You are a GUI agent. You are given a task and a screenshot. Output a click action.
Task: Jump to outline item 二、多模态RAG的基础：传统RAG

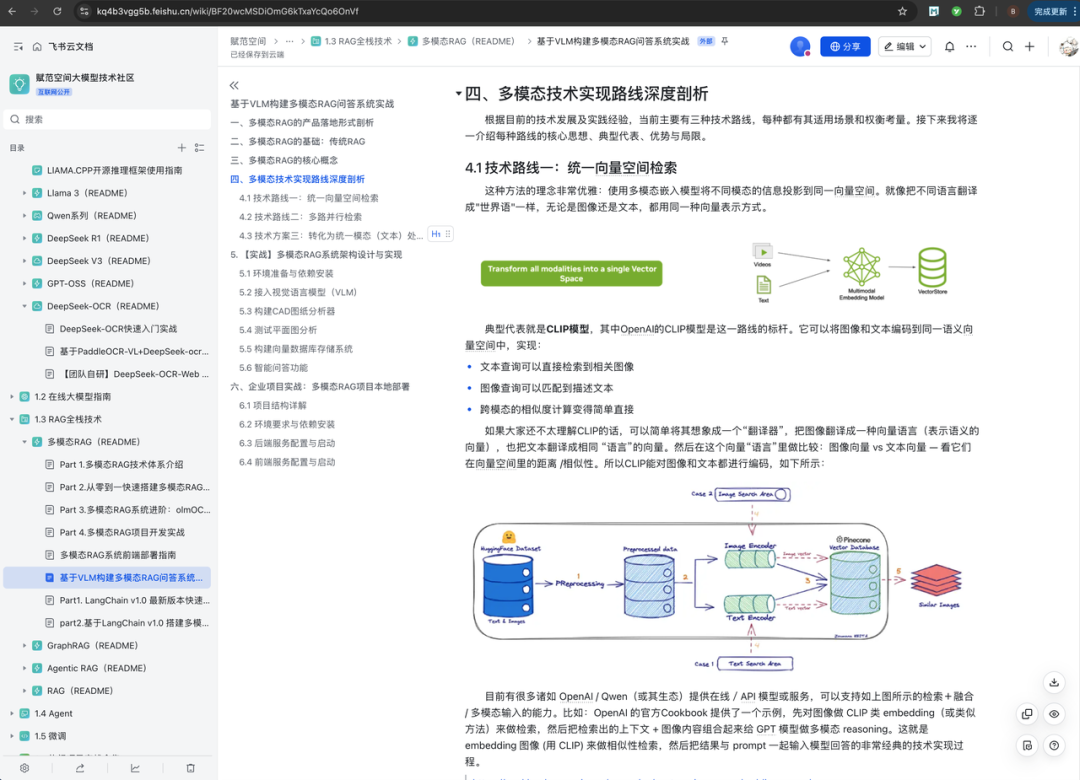pos(298,141)
